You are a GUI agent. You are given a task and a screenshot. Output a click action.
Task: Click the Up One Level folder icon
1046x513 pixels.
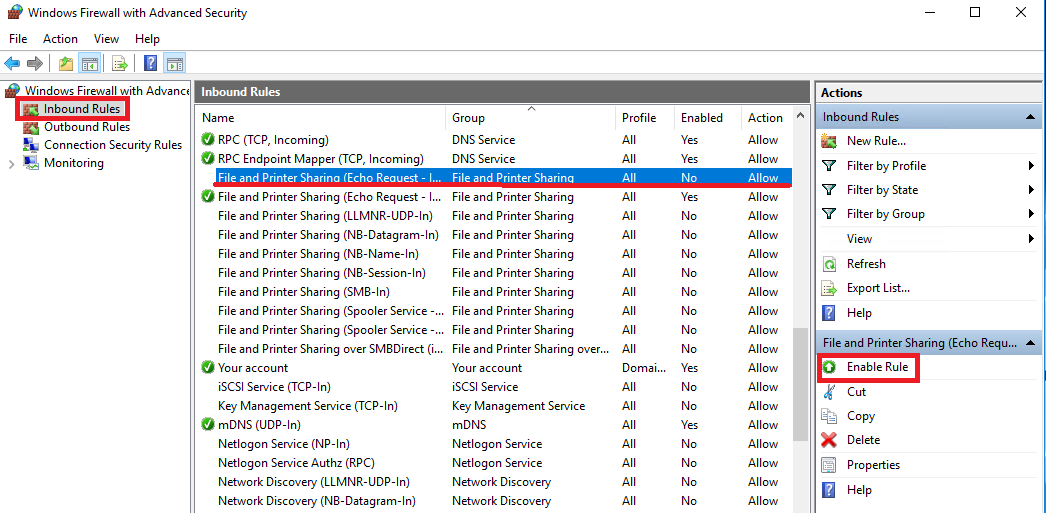pyautogui.click(x=65, y=63)
